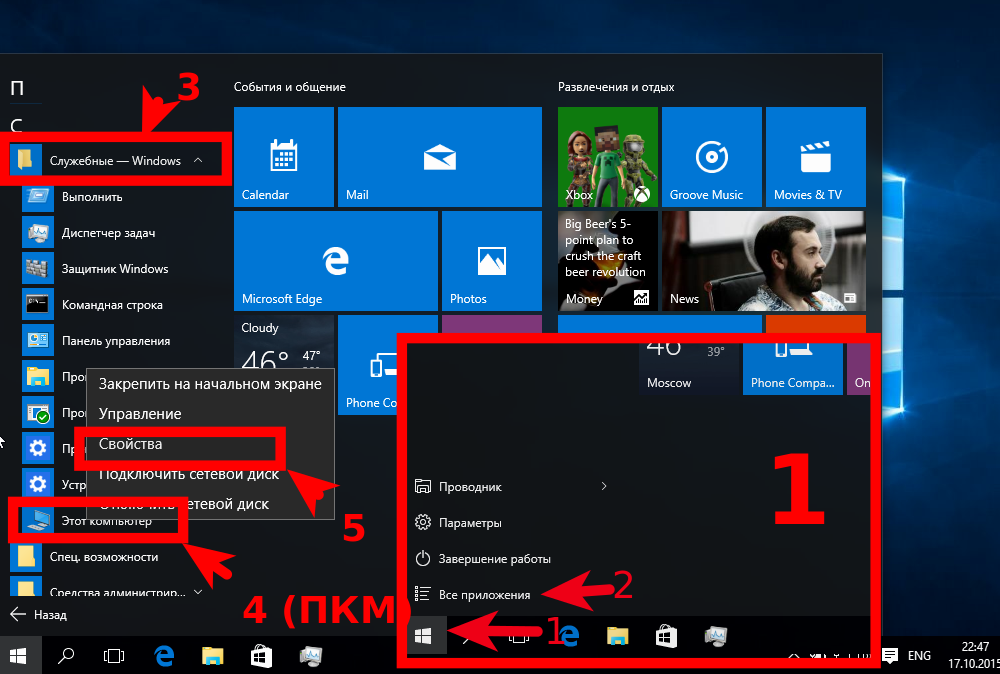1000x674 pixels.
Task: Click the Start button in the screen corner
Action: [18, 656]
